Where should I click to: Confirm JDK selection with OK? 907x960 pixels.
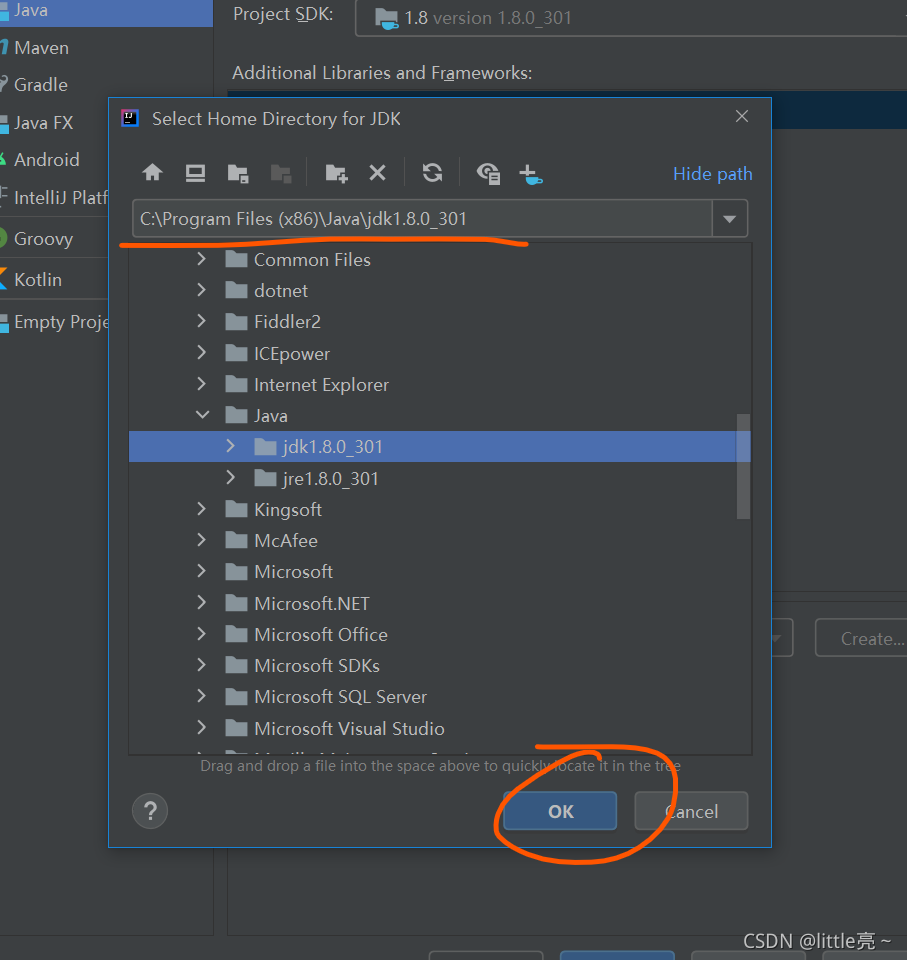(560, 811)
